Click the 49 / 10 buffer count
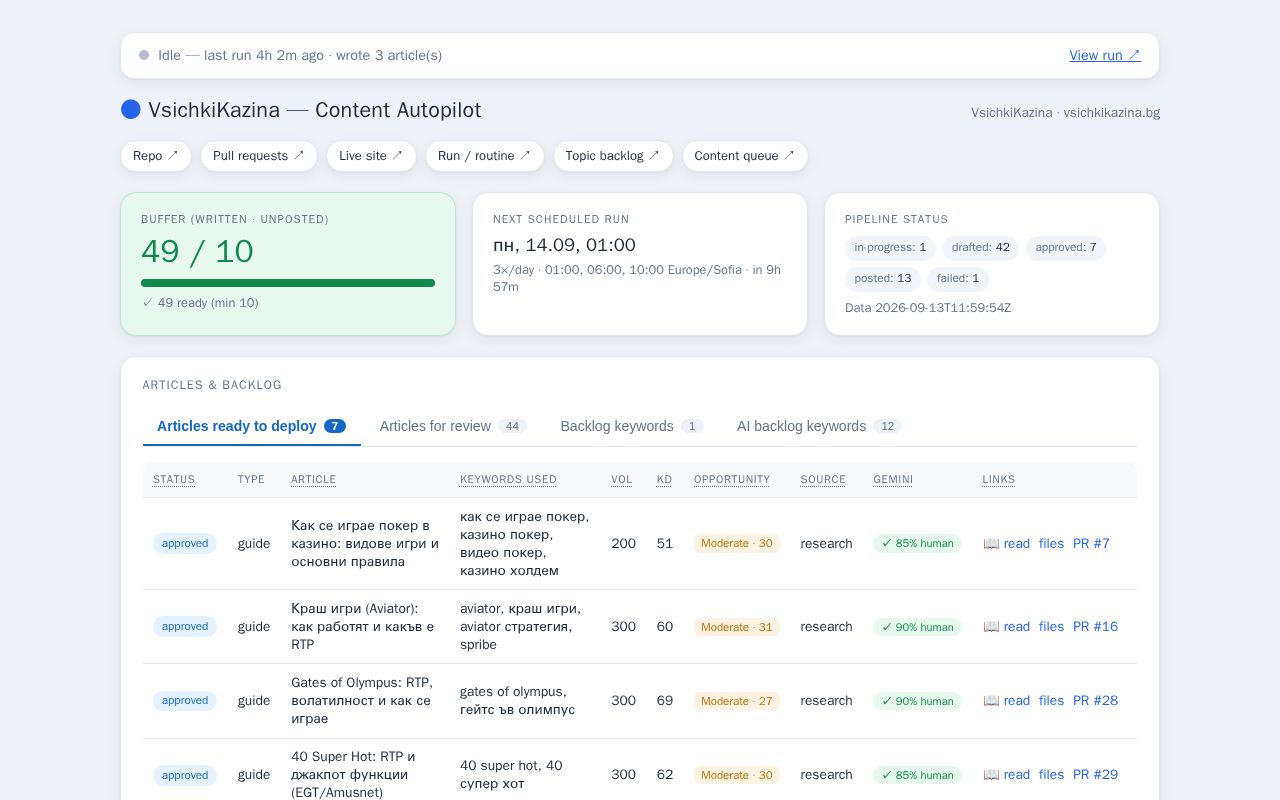Image resolution: width=1280 pixels, height=800 pixels. pyautogui.click(x=197, y=251)
